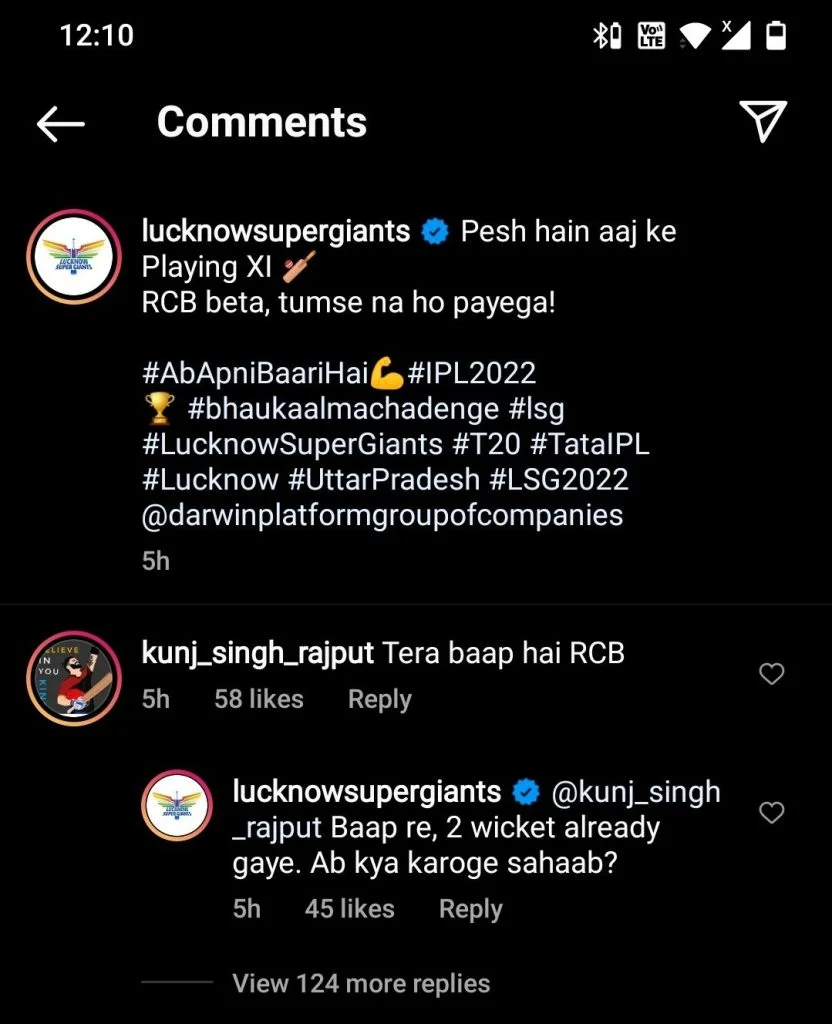This screenshot has width=832, height=1024.
Task: Reply to kunj_singh_rajput's comment
Action: pos(379,699)
